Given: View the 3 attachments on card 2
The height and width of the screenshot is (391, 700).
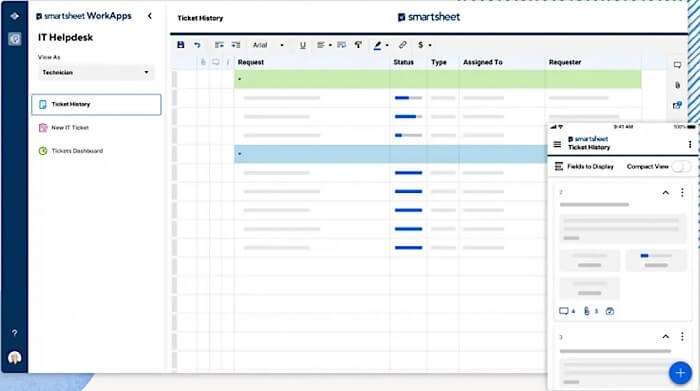Looking at the screenshot, I should coord(591,311).
